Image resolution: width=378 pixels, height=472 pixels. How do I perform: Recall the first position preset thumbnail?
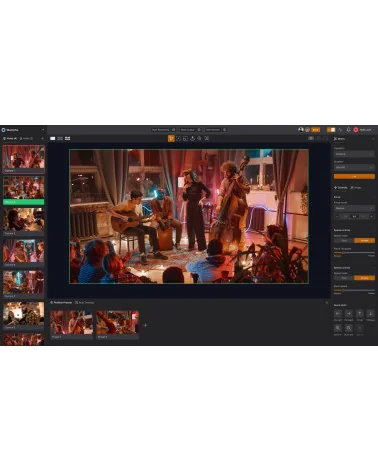pos(71,325)
